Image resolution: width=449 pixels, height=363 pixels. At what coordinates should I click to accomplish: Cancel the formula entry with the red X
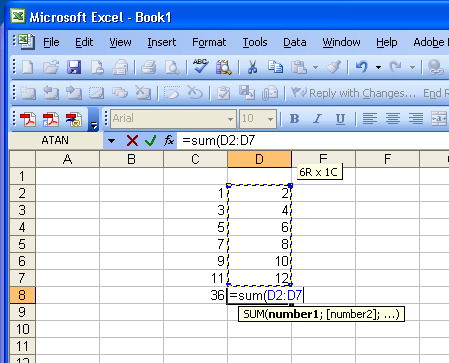[x=132, y=141]
